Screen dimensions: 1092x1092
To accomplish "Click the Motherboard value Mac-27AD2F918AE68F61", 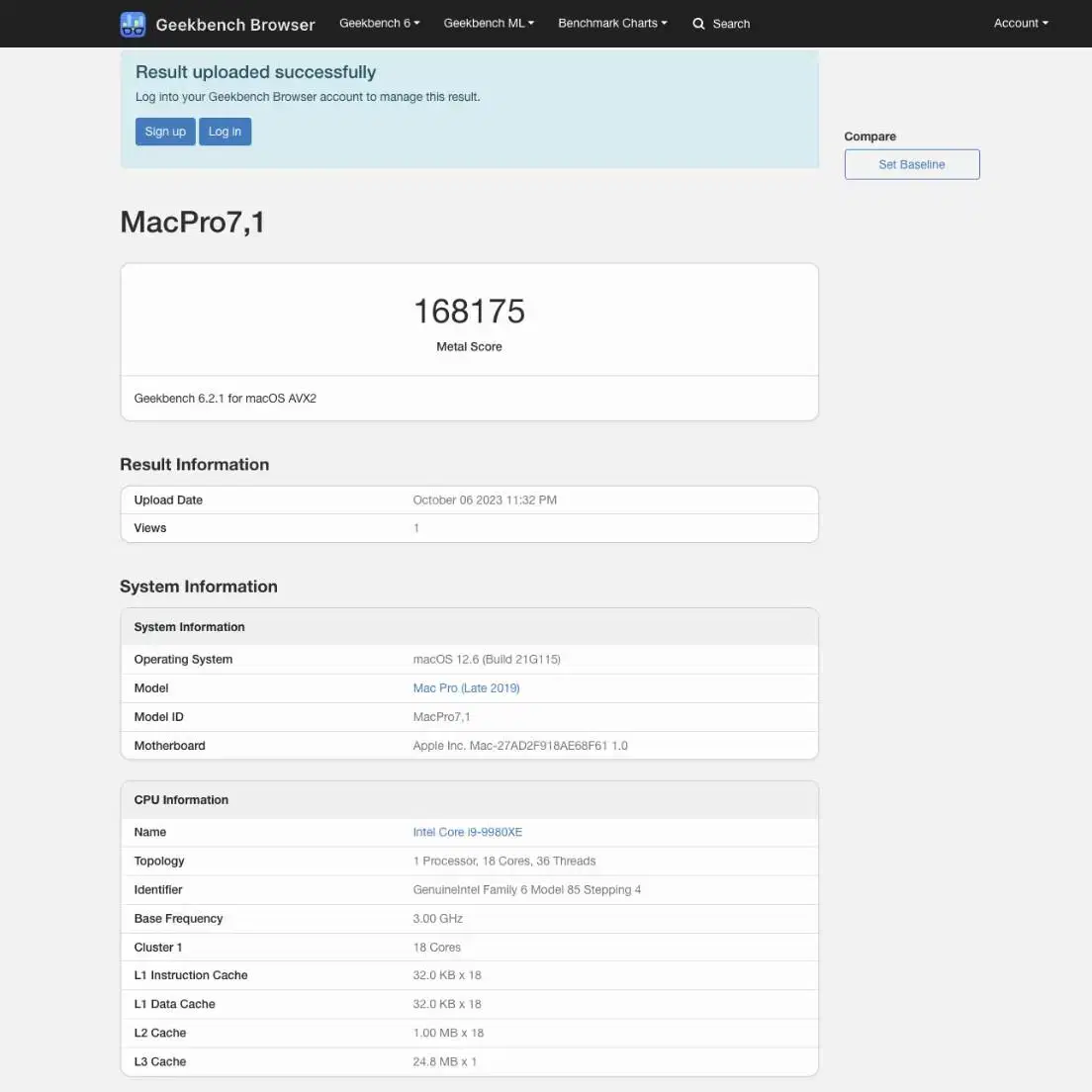I will click(x=520, y=746).
